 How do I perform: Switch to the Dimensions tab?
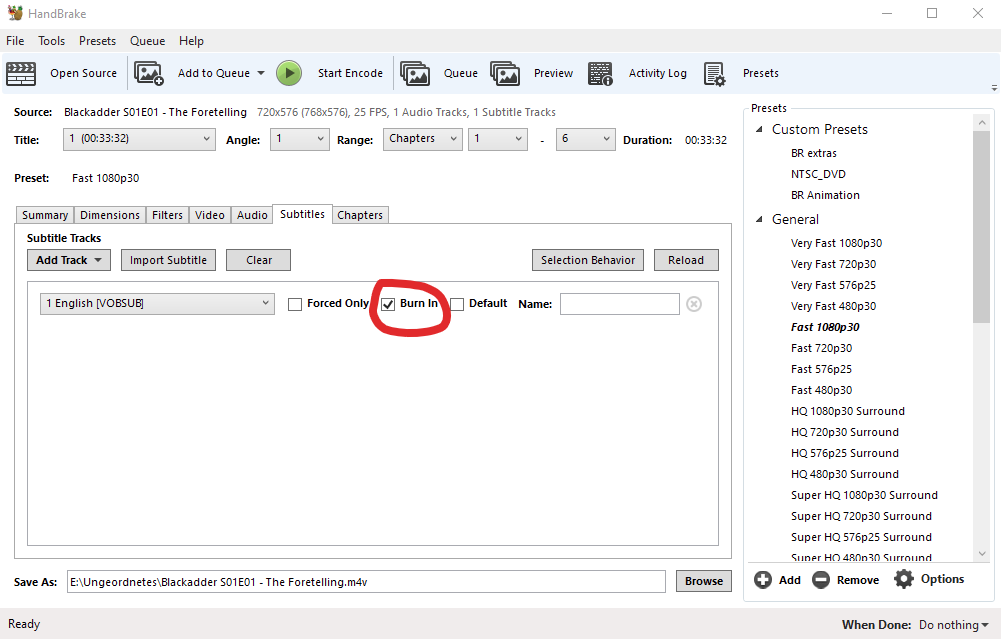point(110,215)
